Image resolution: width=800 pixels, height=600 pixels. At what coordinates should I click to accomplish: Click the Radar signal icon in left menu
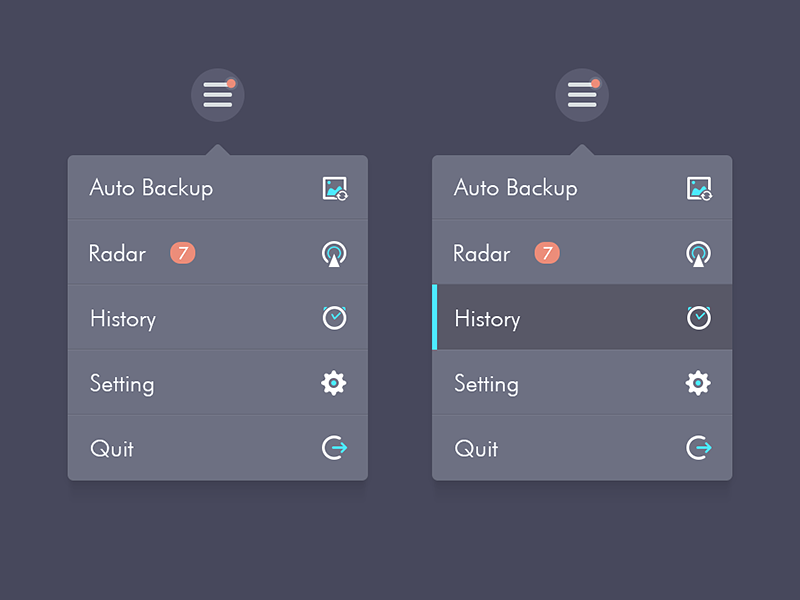click(x=335, y=254)
